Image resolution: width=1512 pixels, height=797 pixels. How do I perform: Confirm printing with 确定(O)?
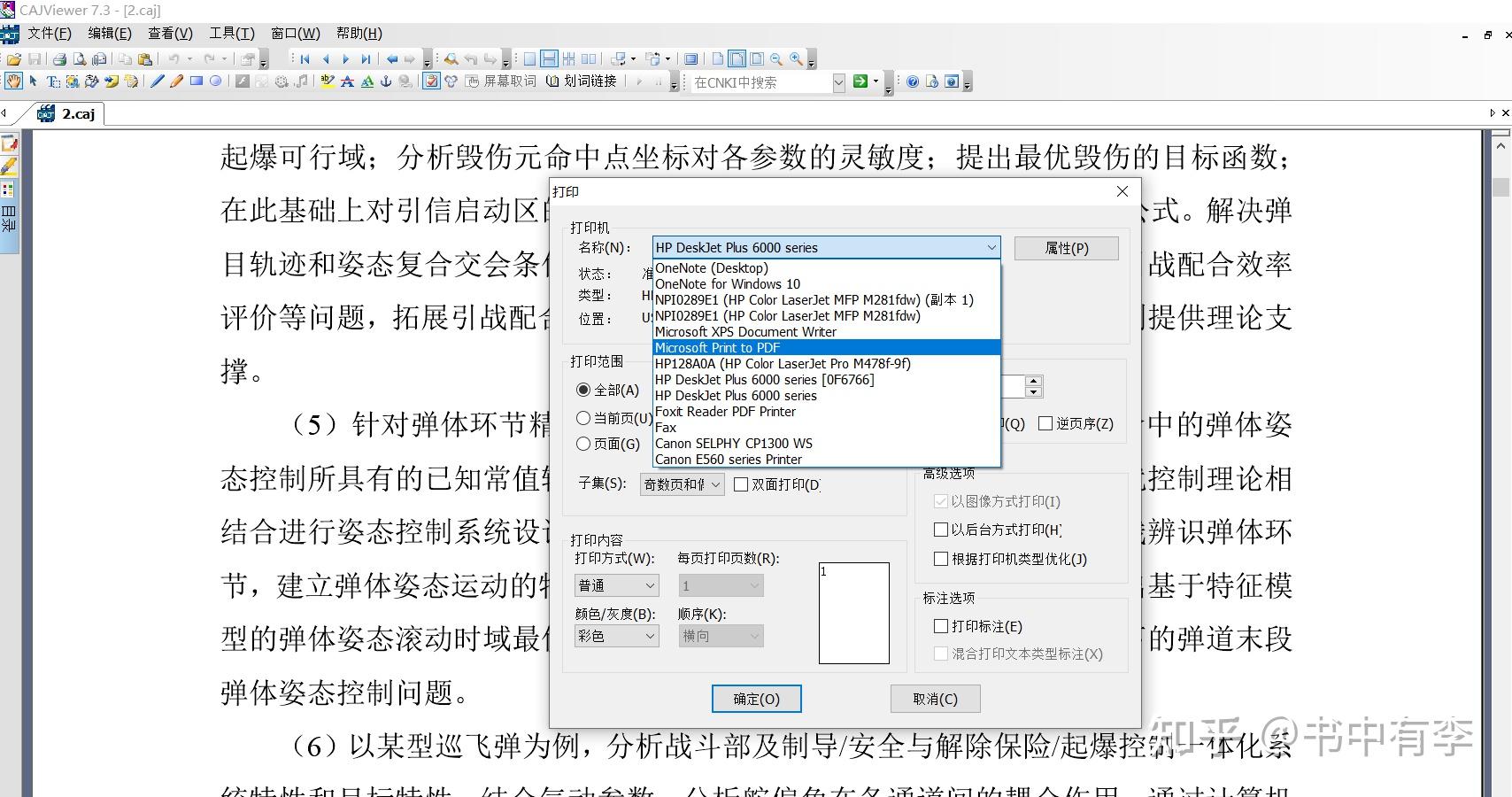[x=756, y=698]
